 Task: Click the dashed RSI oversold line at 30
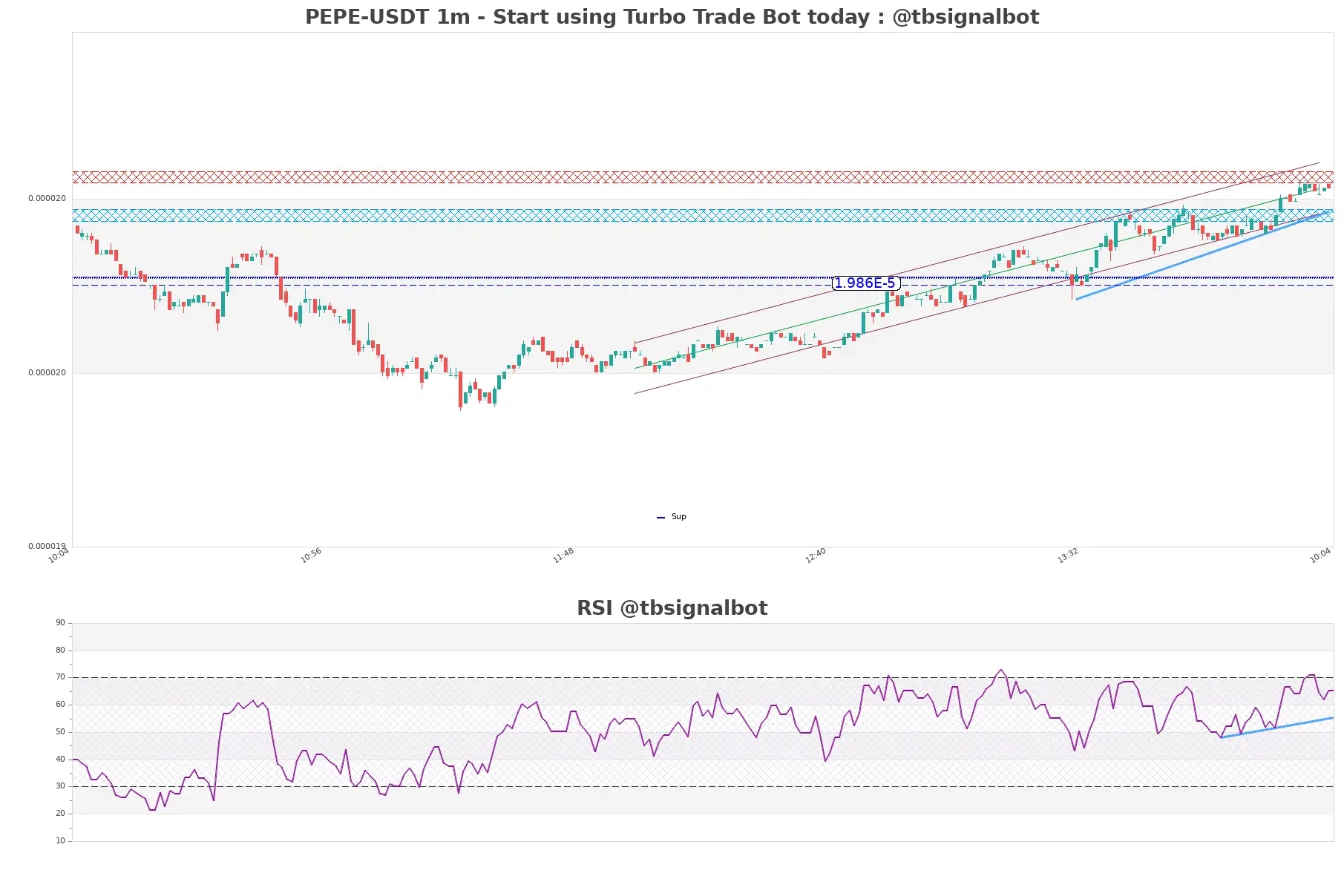pyautogui.click(x=703, y=786)
